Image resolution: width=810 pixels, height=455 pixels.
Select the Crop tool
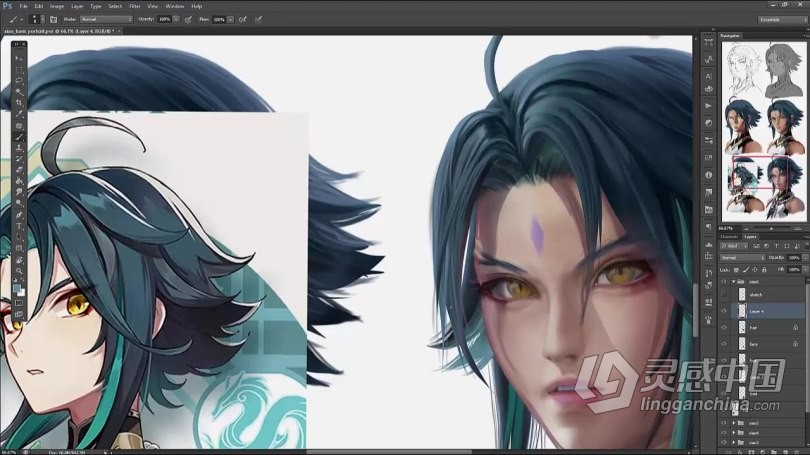coord(19,103)
